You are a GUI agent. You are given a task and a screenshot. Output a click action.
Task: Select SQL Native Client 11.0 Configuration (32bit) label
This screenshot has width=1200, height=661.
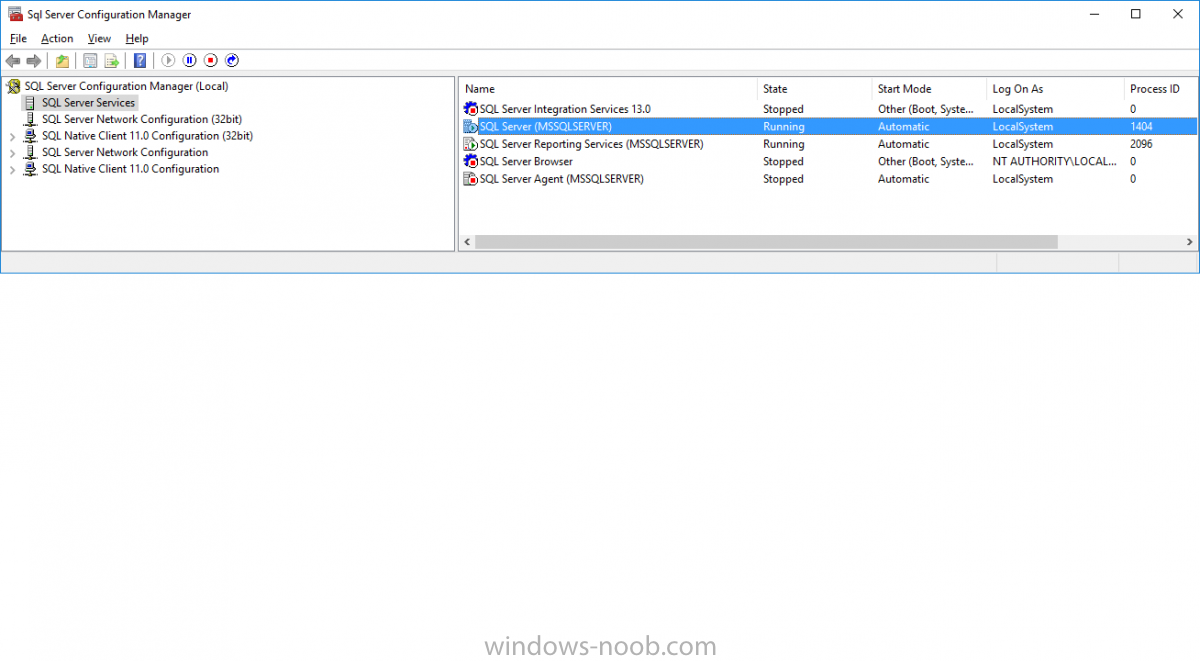147,136
